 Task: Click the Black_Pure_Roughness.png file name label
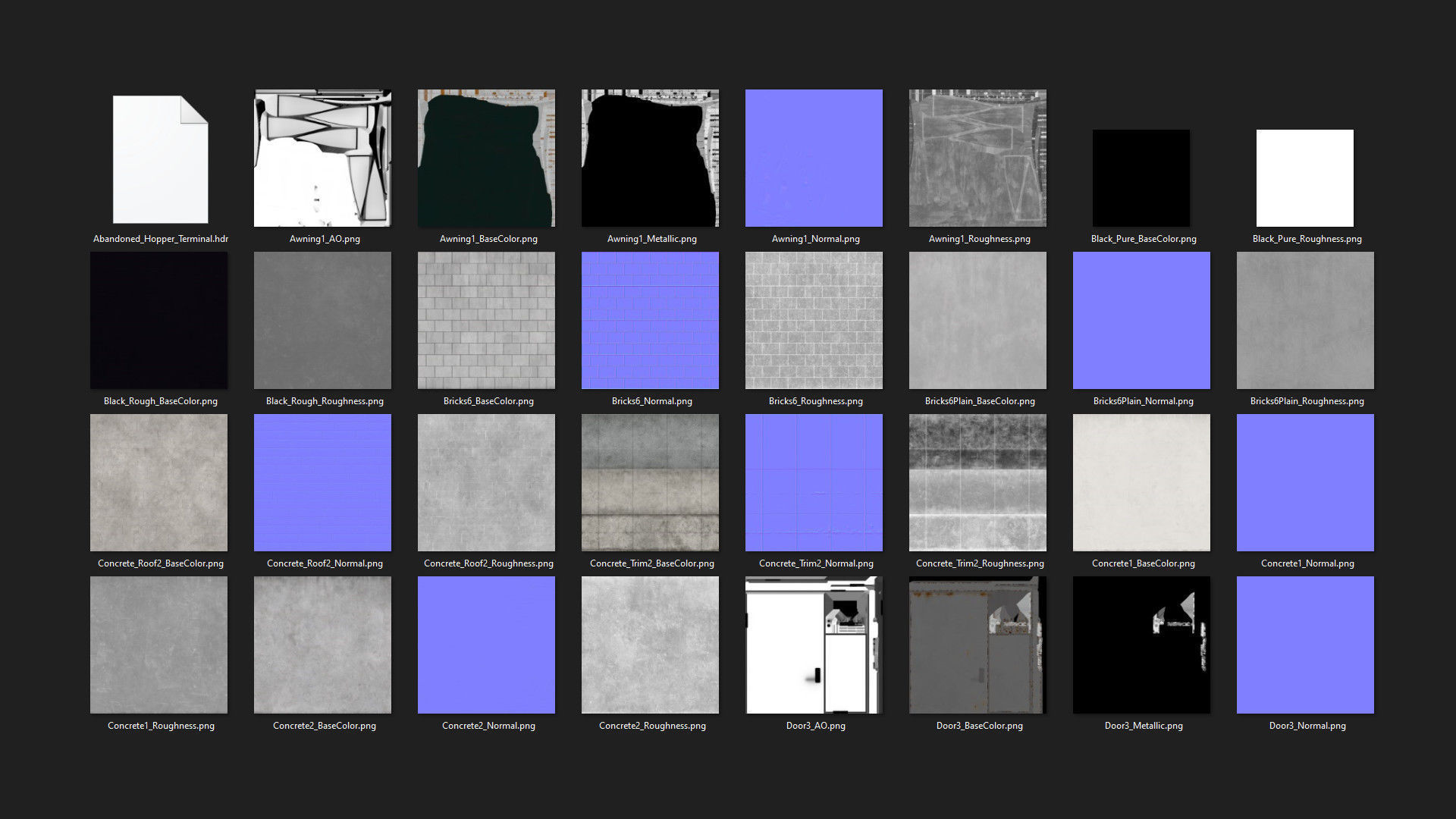[x=1307, y=239]
